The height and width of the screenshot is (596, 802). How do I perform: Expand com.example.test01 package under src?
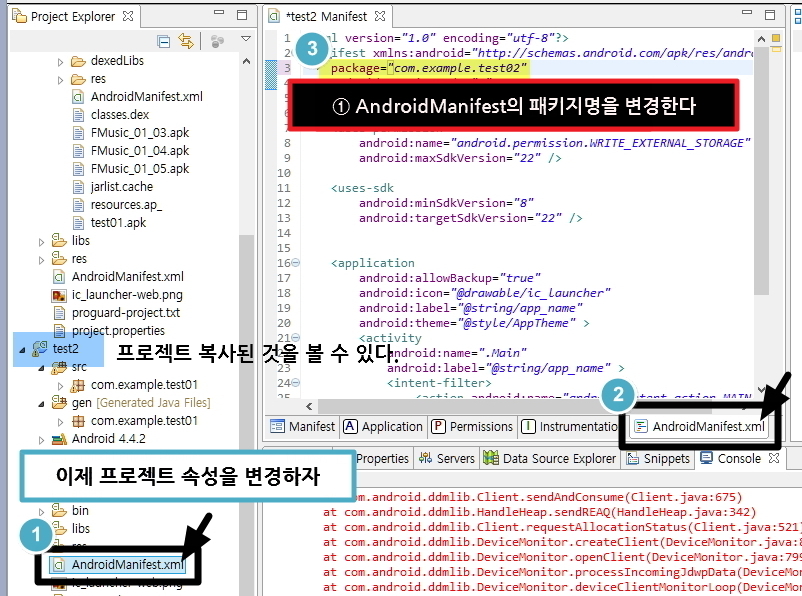pyautogui.click(x=60, y=386)
